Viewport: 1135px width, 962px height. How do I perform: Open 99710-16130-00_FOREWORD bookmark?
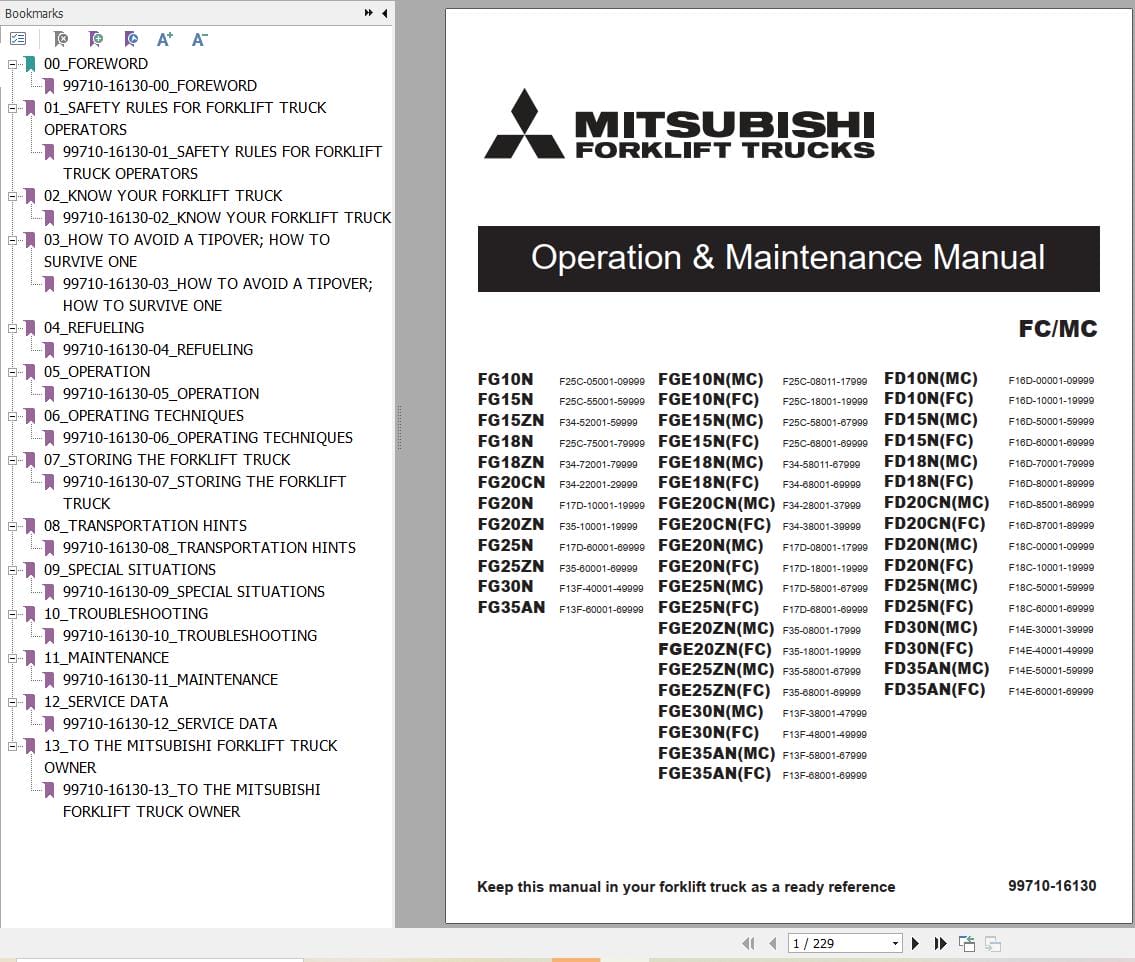click(x=159, y=85)
